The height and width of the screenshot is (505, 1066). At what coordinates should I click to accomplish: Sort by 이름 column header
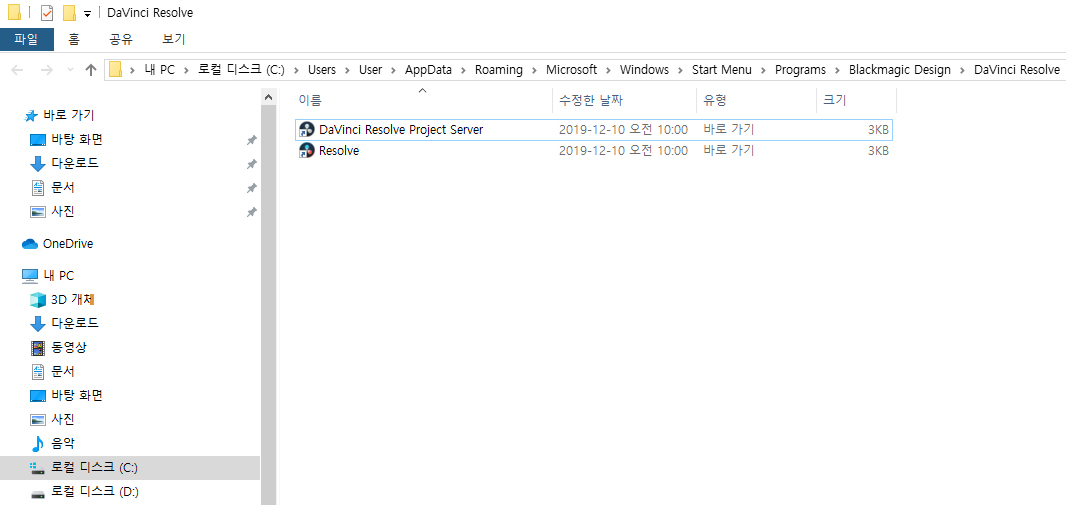pos(423,101)
